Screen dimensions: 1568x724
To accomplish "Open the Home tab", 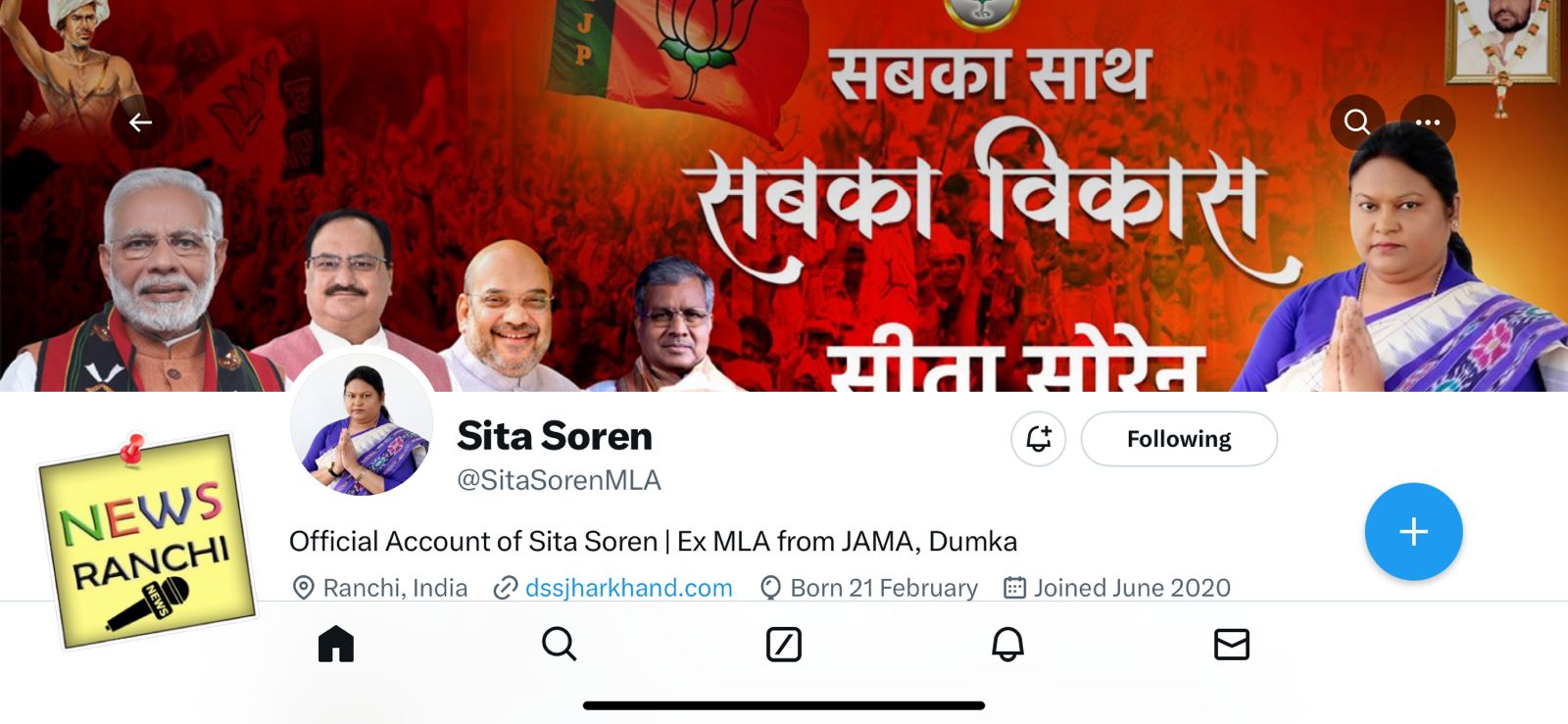I will (x=336, y=645).
